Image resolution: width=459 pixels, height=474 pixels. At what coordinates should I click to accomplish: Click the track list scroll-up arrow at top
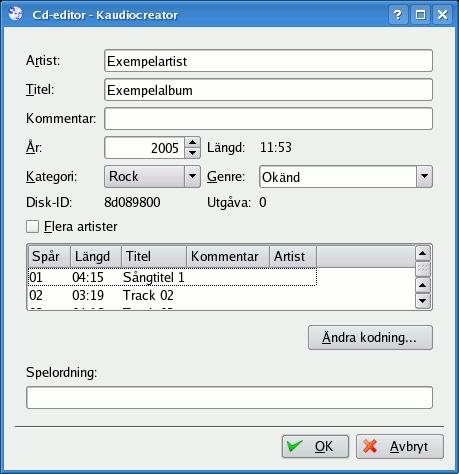pyautogui.click(x=422, y=254)
